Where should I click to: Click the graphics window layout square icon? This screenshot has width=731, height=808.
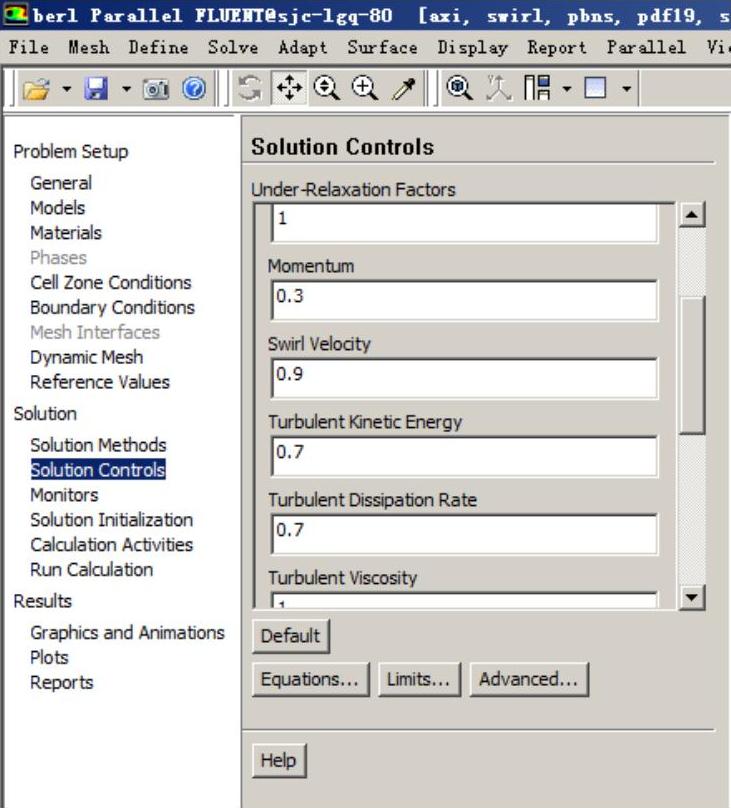click(595, 88)
